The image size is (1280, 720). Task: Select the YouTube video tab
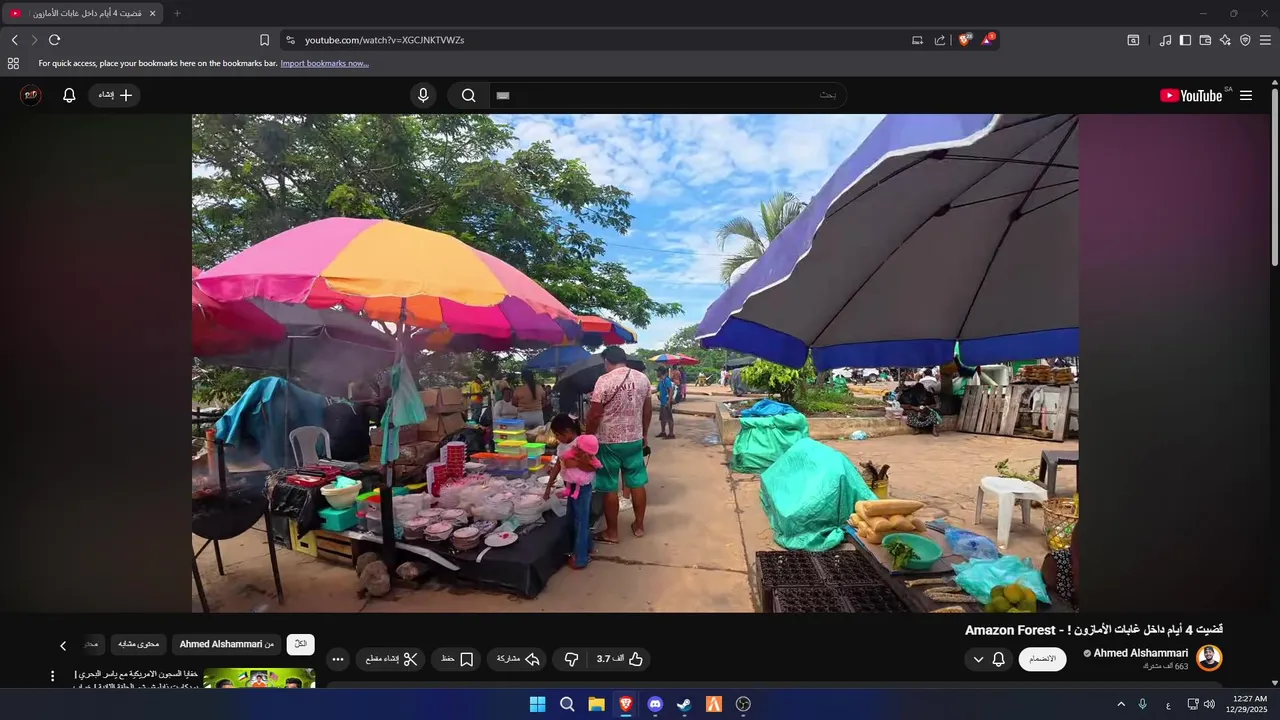click(x=82, y=13)
